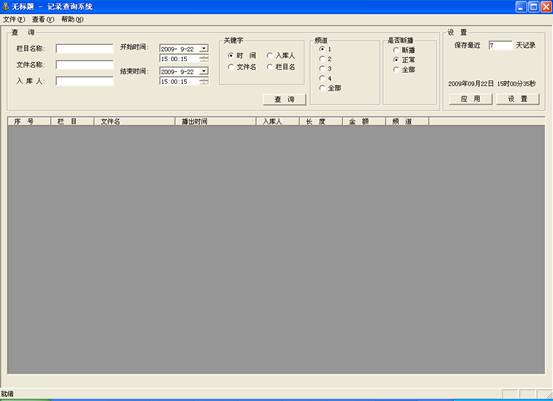553x401 pixels.
Task: Click the 栏目名称 input field
Action: click(85, 48)
